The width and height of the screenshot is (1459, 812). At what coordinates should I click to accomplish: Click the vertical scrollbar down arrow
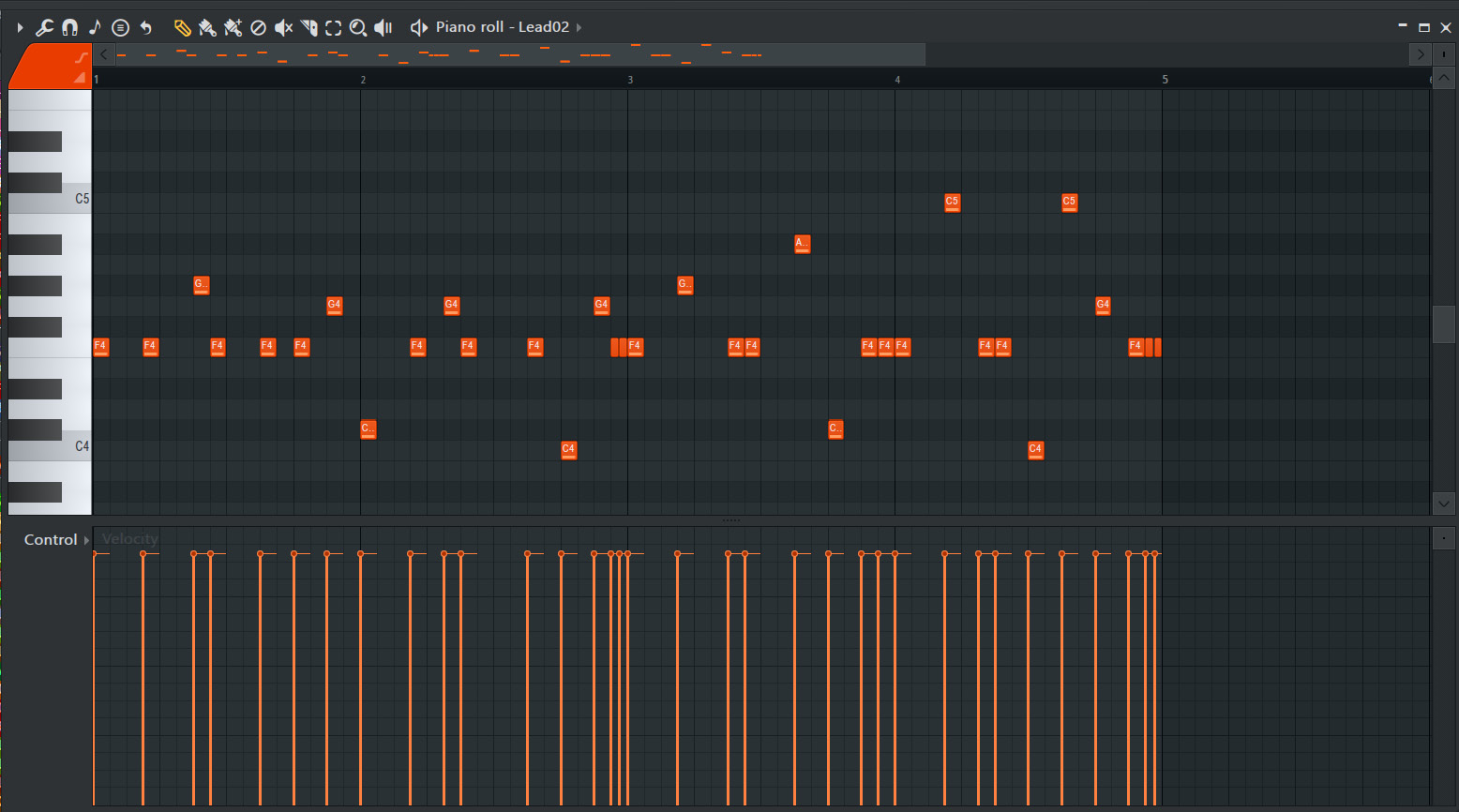pos(1444,504)
